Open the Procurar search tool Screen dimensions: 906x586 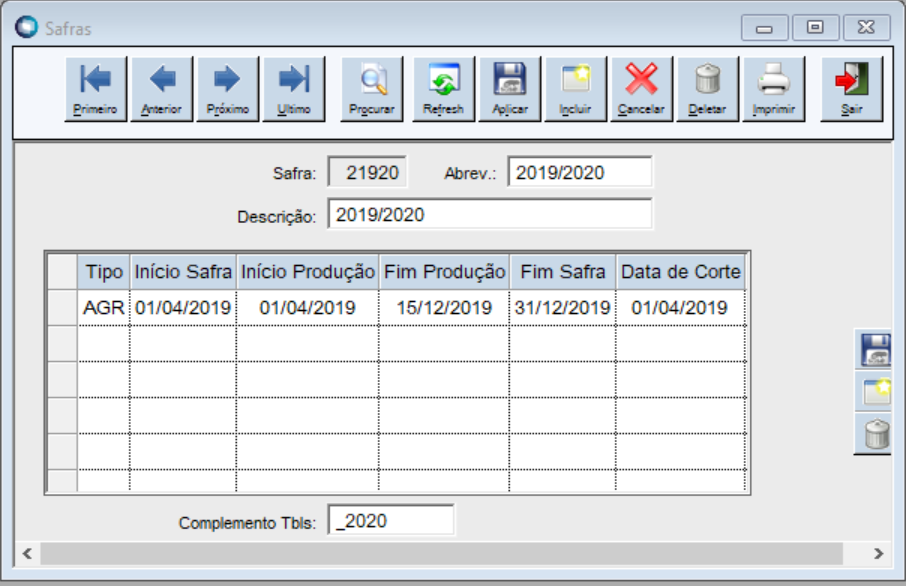[x=372, y=89]
